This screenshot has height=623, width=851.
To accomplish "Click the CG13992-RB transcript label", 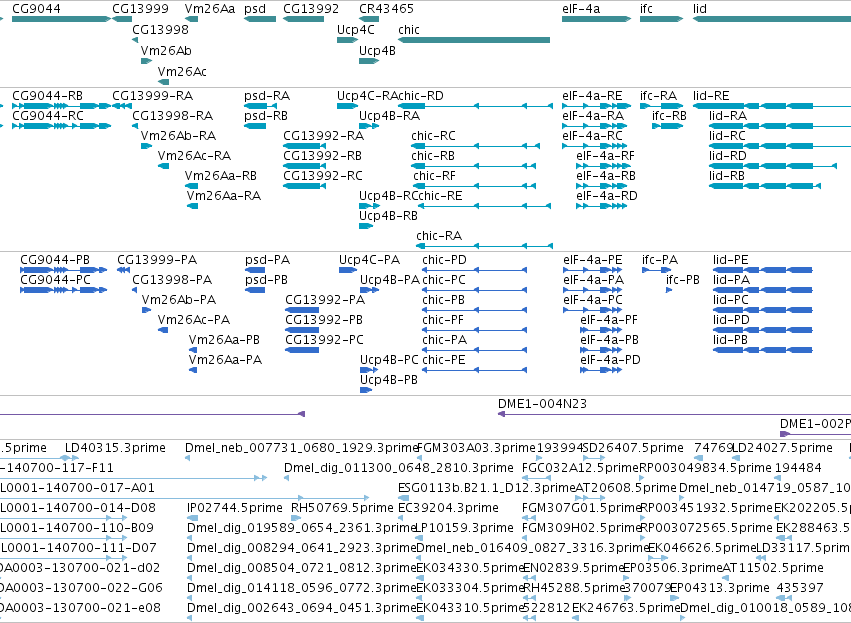I will [x=322, y=156].
